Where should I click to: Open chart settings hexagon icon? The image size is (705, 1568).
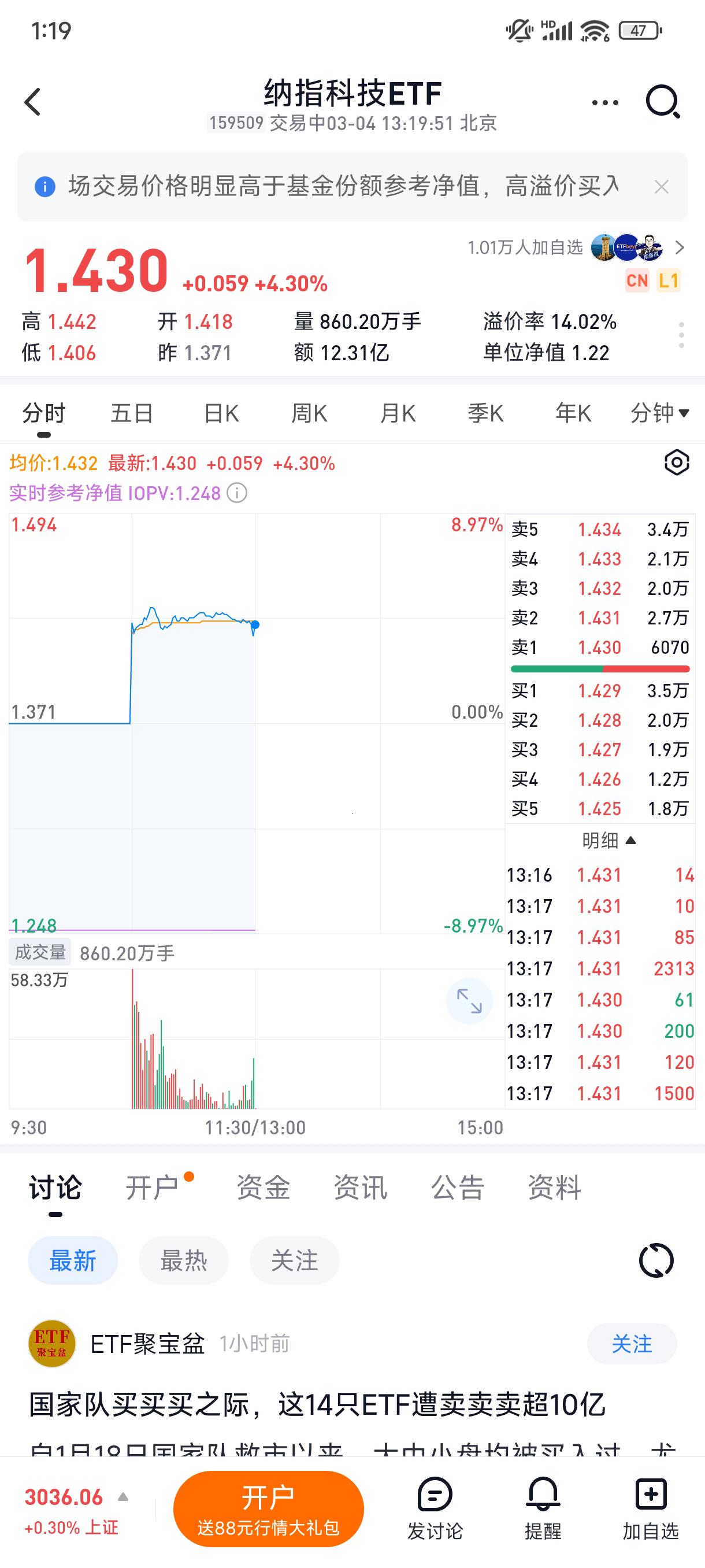coord(677,463)
